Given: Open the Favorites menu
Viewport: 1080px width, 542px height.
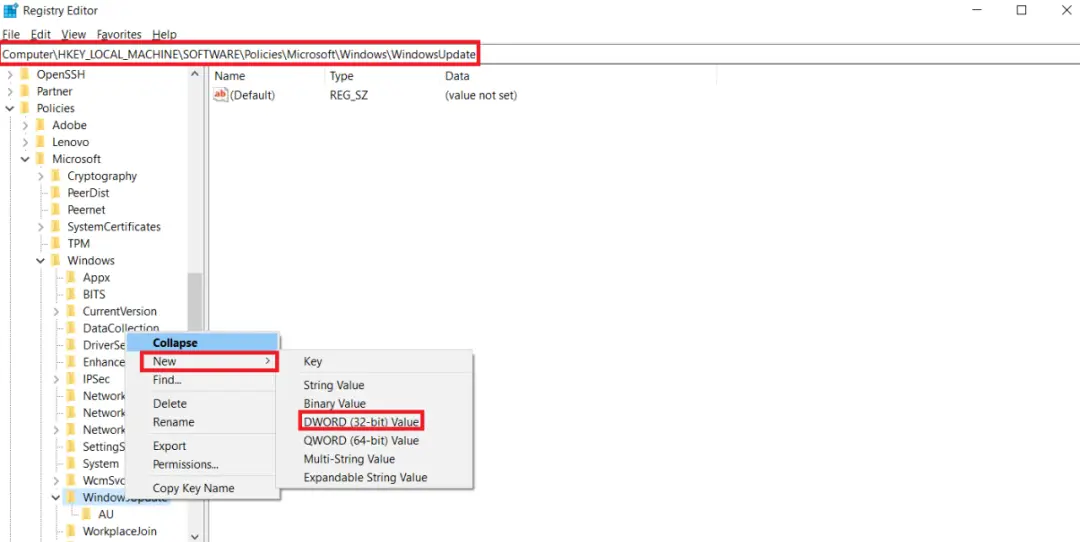Looking at the screenshot, I should tap(119, 34).
